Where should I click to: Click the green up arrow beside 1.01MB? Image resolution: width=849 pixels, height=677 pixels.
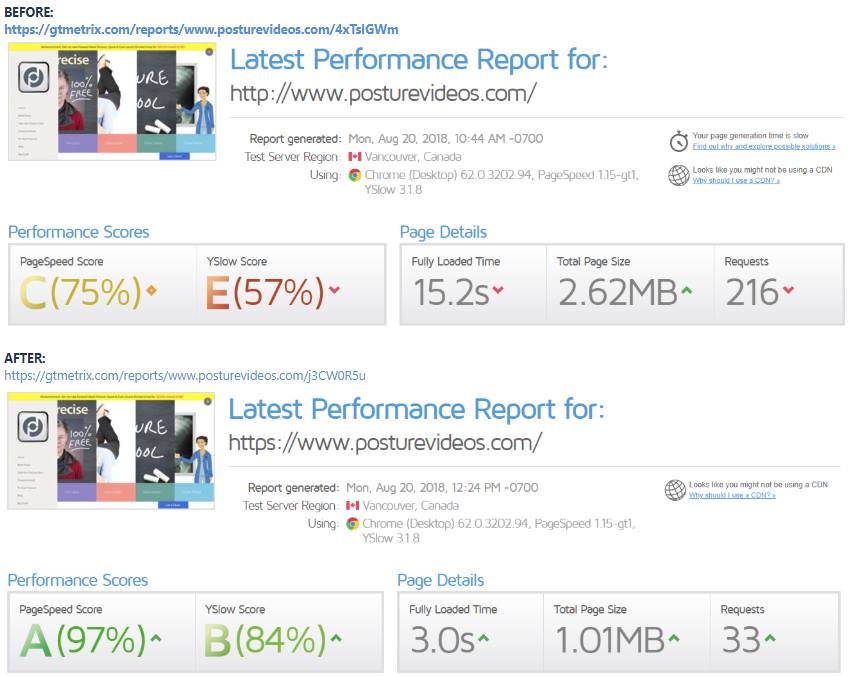pos(673,638)
